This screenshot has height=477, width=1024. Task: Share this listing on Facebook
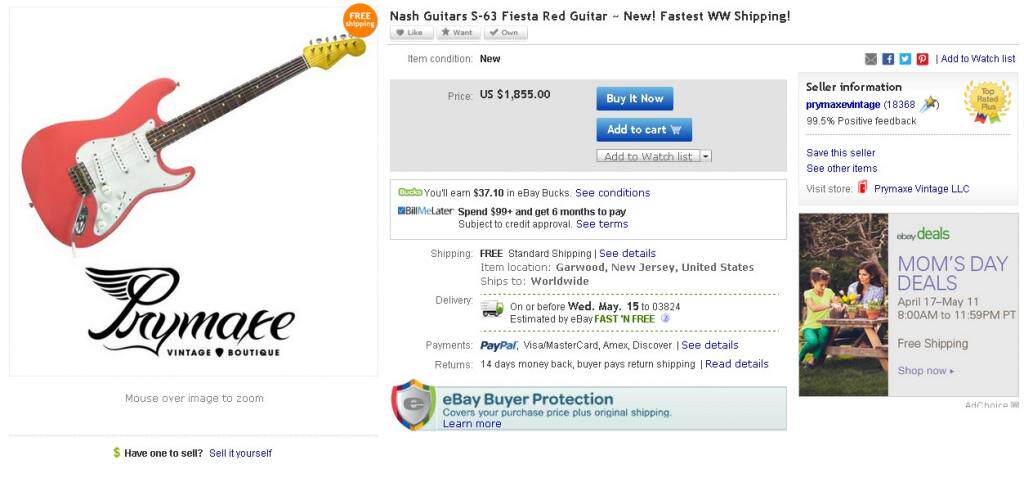(888, 59)
